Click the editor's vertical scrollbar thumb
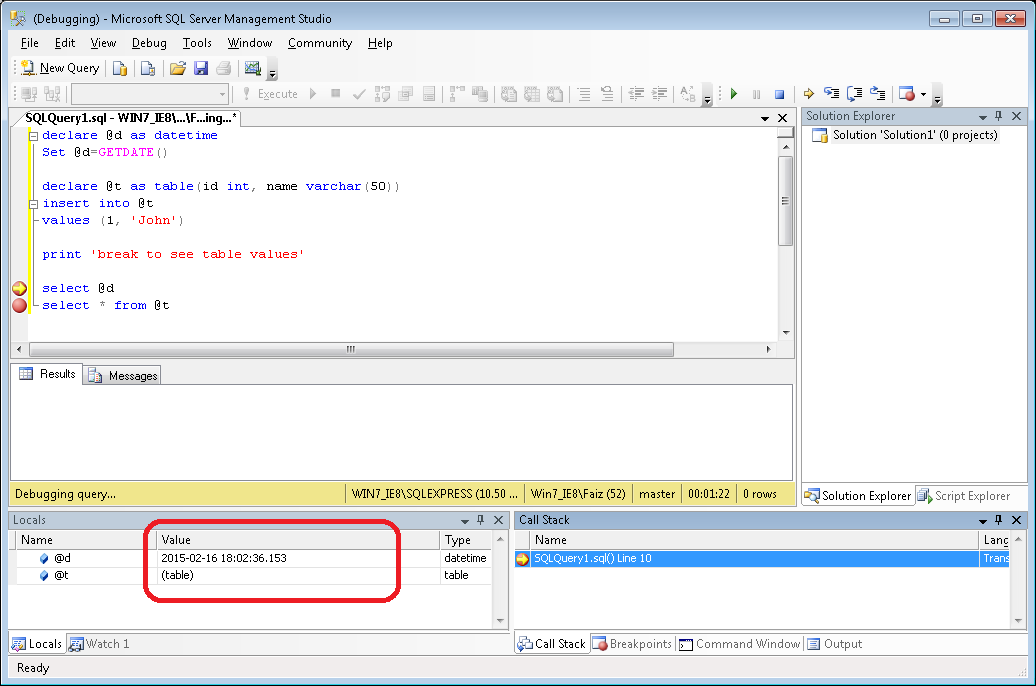 pyautogui.click(x=786, y=201)
